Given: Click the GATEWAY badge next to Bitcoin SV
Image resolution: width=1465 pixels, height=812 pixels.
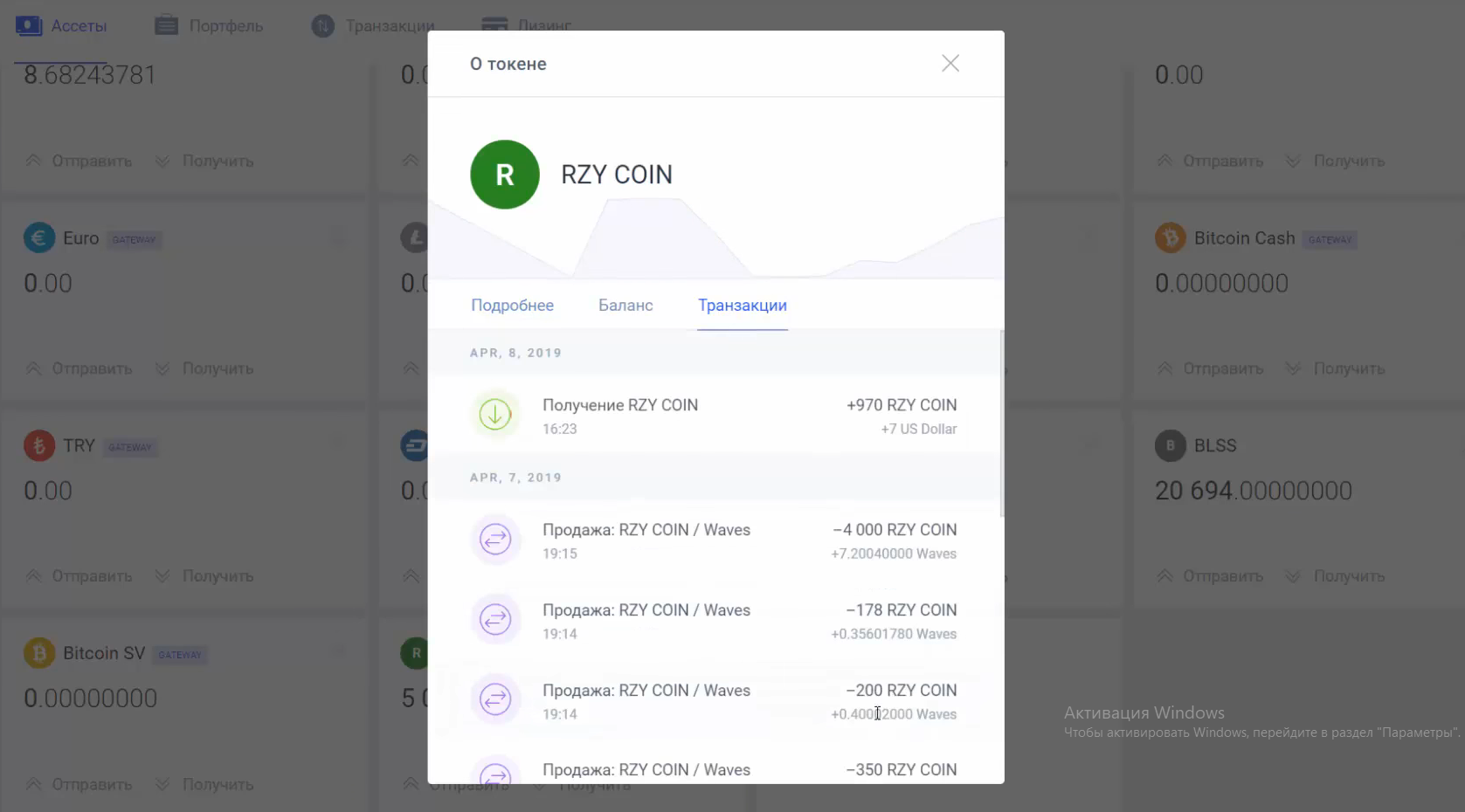Looking at the screenshot, I should [180, 655].
